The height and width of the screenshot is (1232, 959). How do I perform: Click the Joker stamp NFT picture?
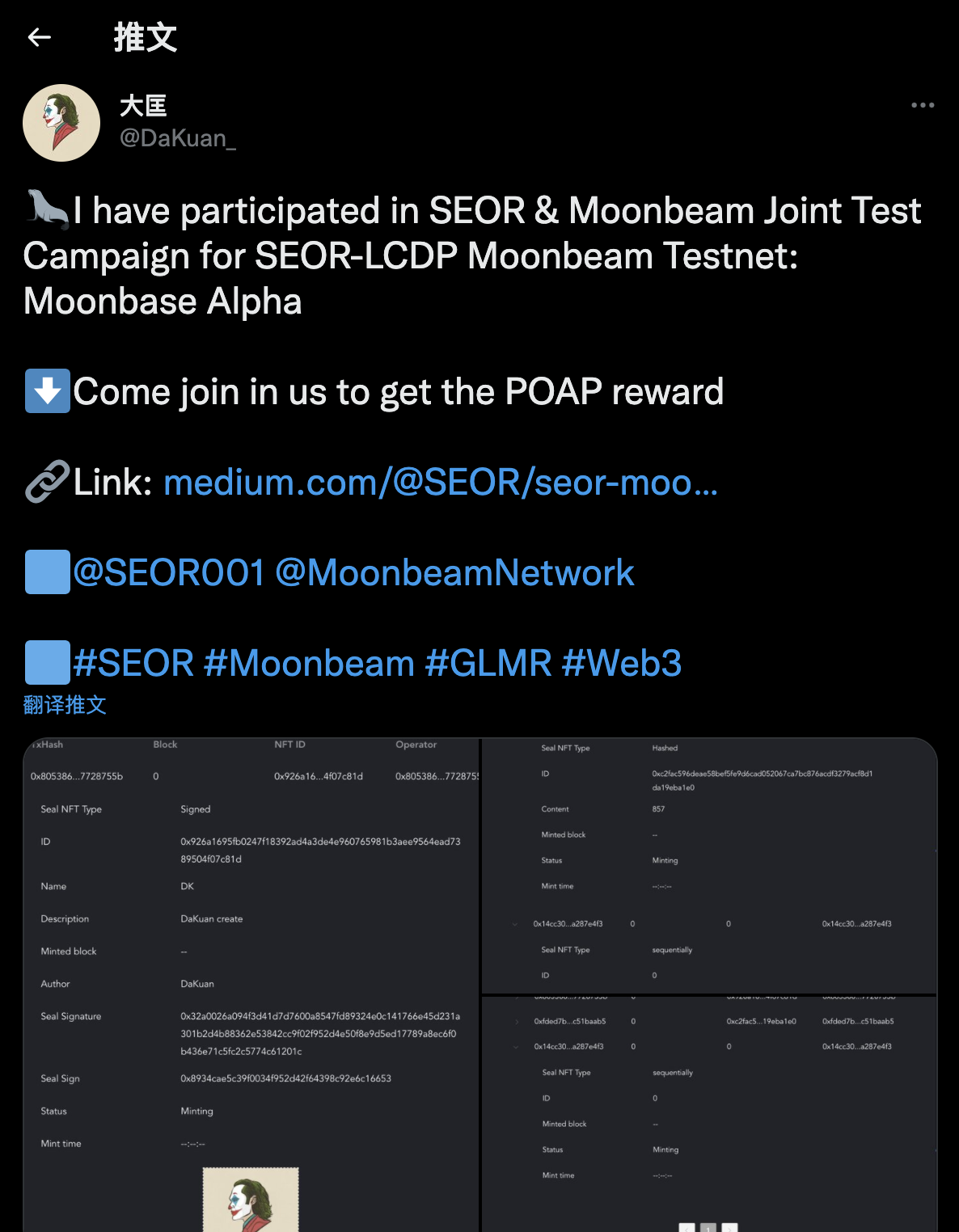point(251,1200)
